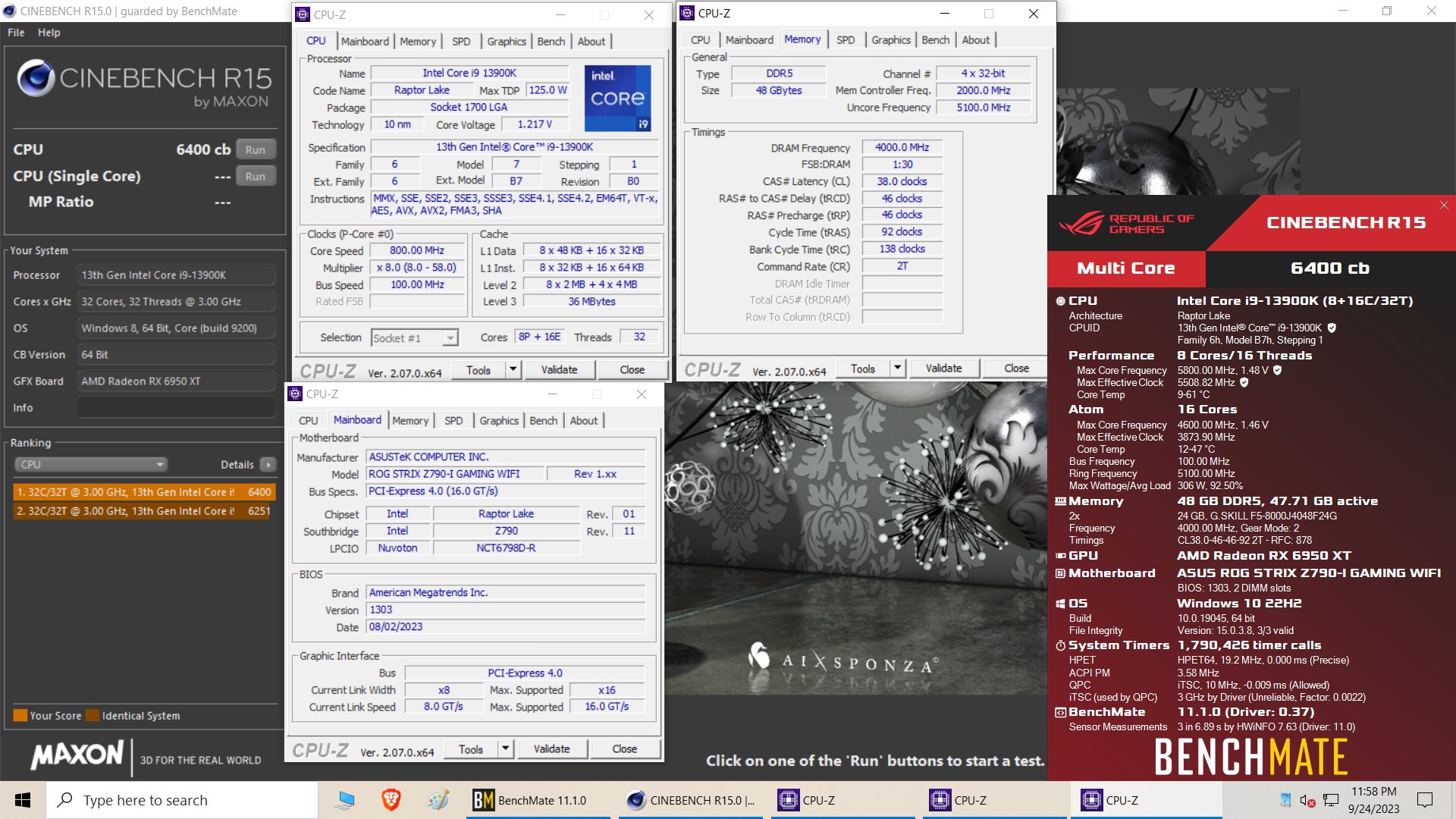Click the BenchMate Memory section icon
This screenshot has height=819, width=1456.
(x=1060, y=501)
